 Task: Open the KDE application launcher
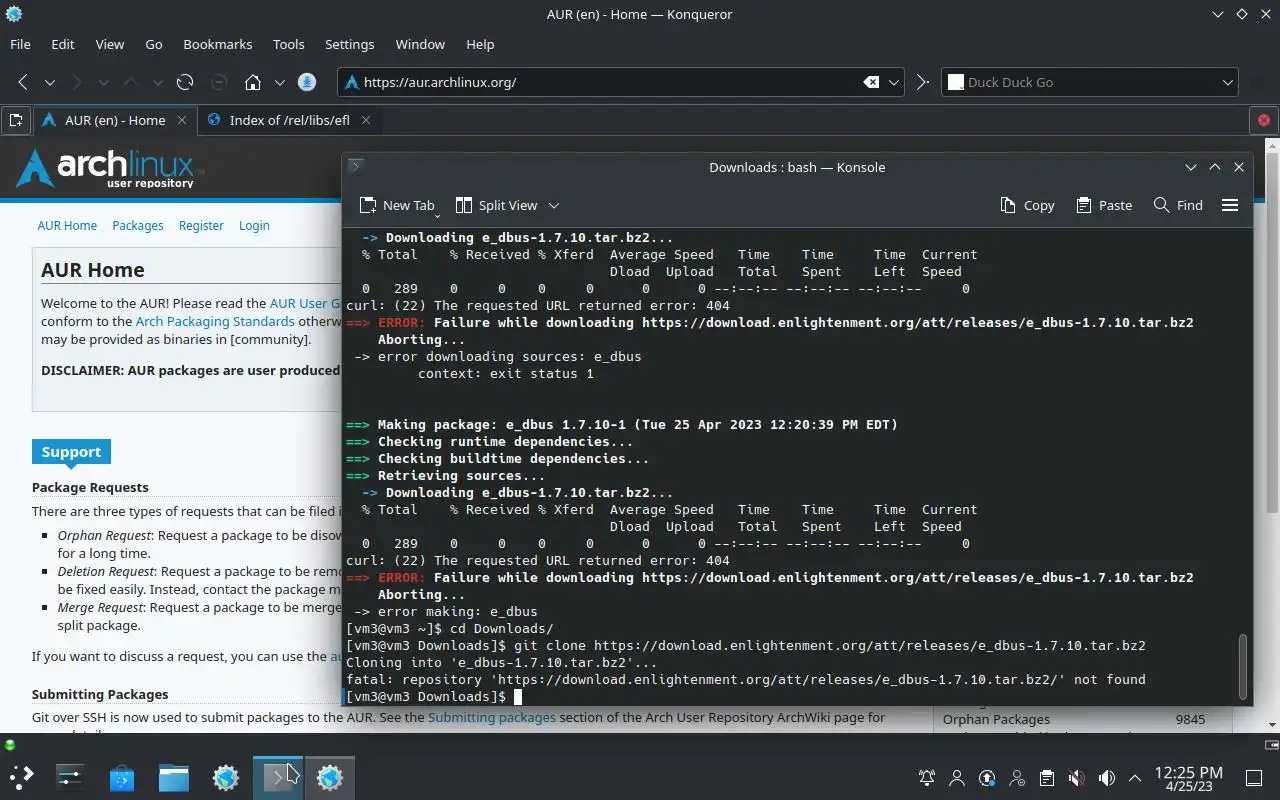21,777
